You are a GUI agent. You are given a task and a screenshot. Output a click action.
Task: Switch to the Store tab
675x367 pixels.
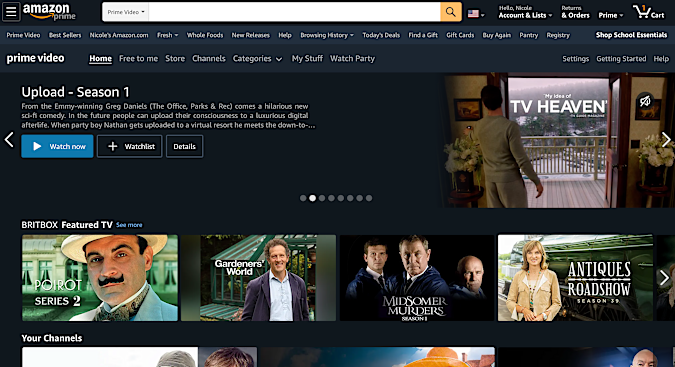(x=175, y=59)
